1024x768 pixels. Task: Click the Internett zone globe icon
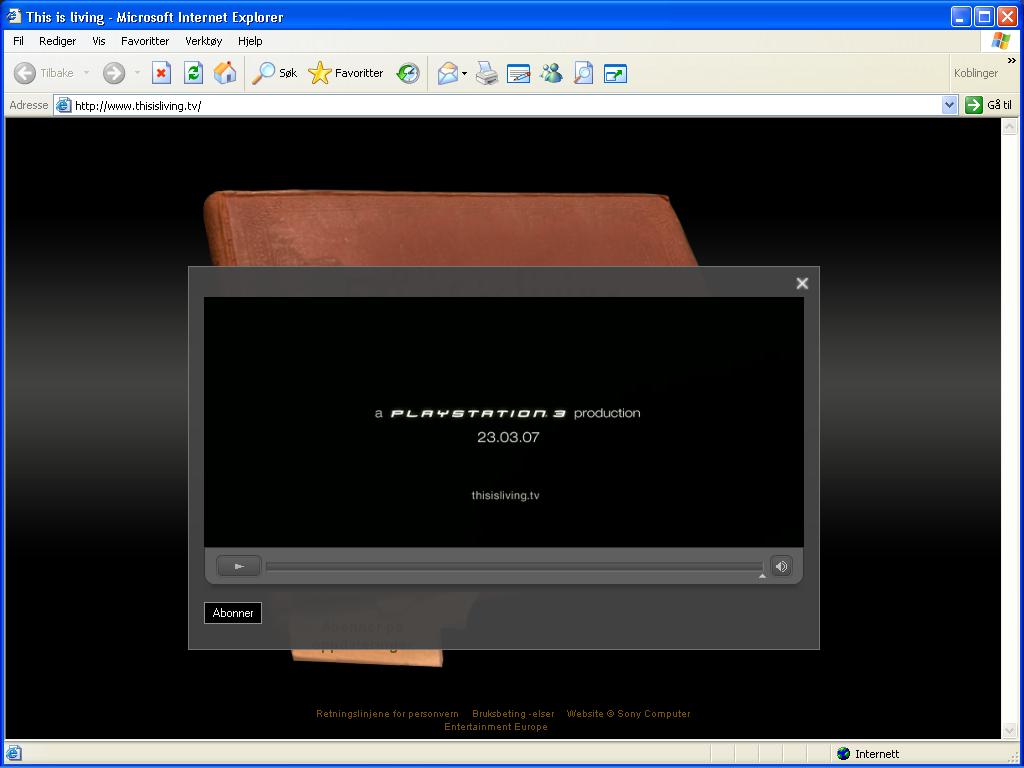(844, 754)
